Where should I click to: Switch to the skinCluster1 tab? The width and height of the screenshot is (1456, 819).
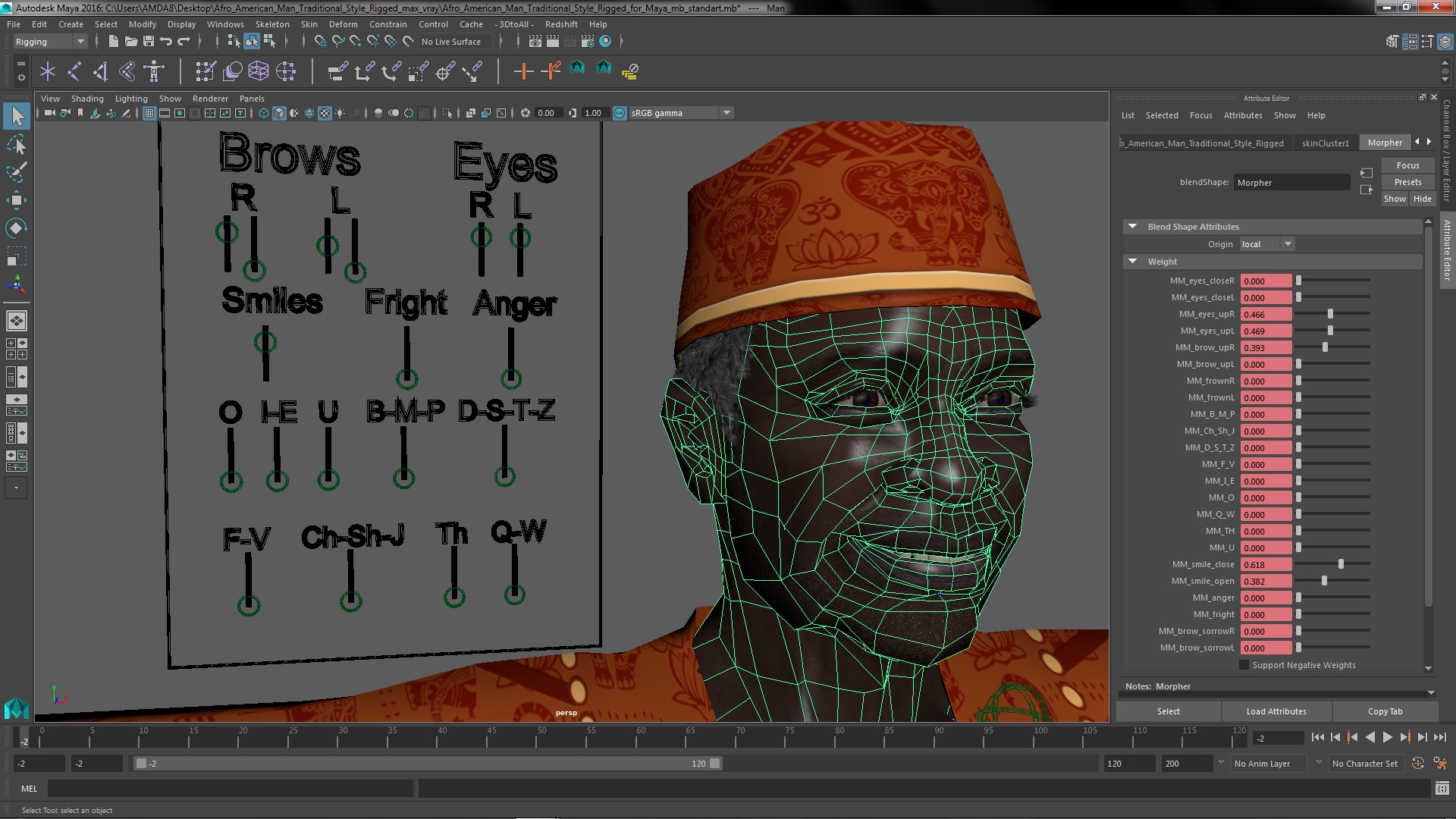pos(1325,143)
